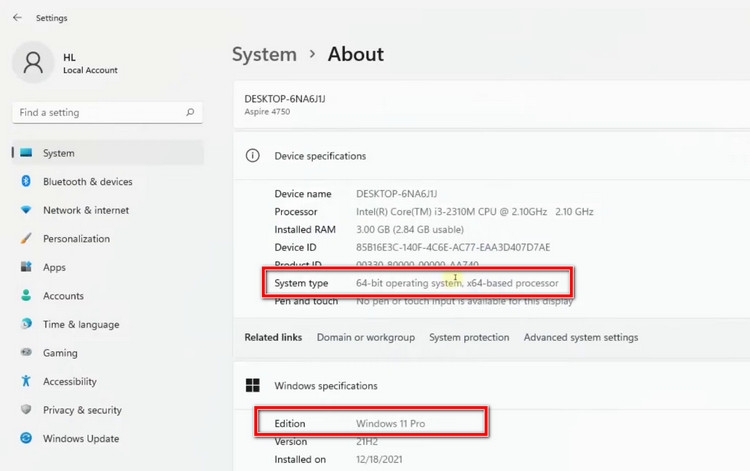
Task: Click the About page heading
Action: tap(356, 54)
